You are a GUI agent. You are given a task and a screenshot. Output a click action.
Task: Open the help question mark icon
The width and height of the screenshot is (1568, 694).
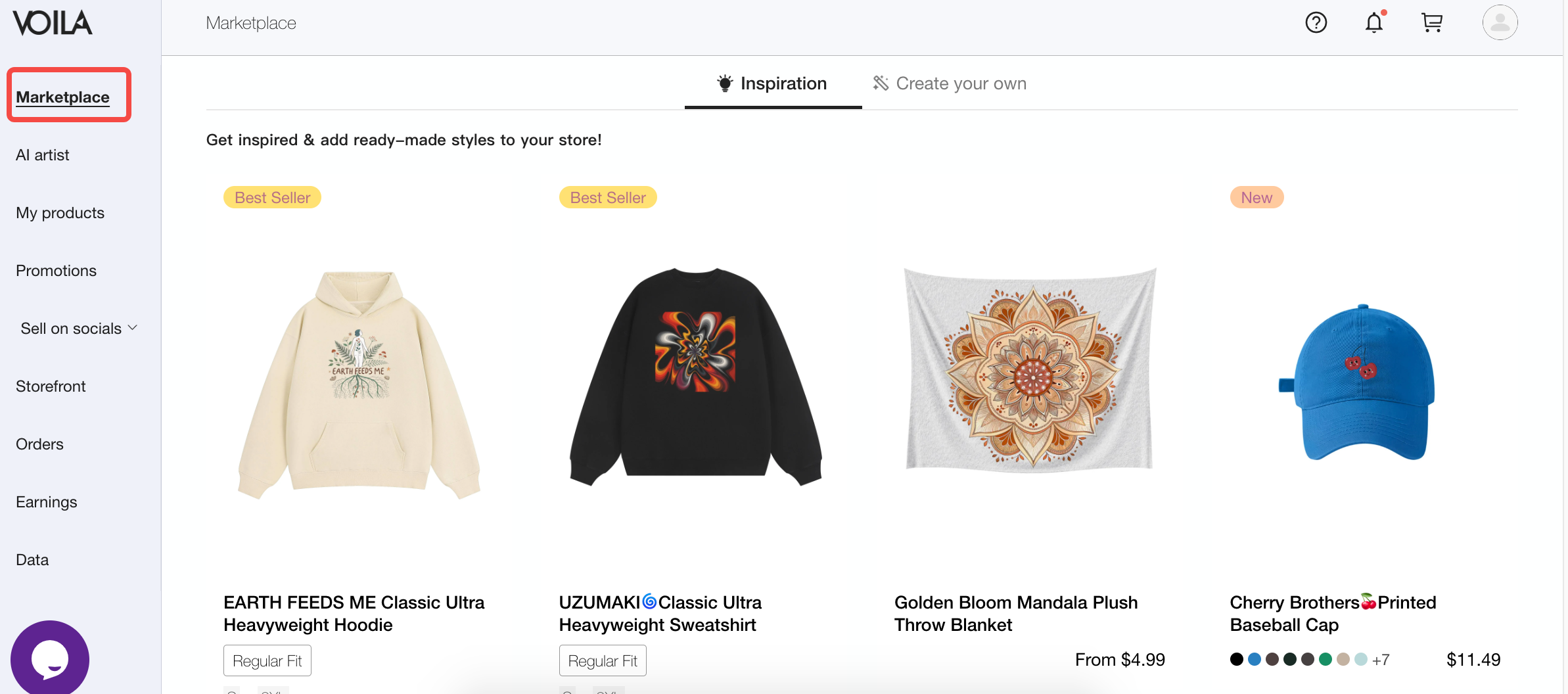tap(1316, 23)
